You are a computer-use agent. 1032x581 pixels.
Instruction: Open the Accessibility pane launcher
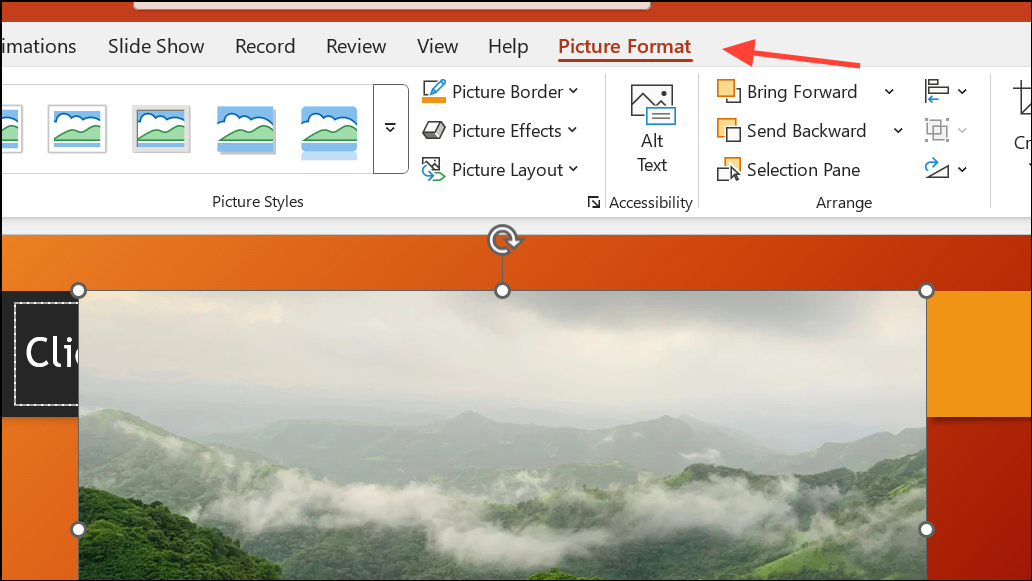click(x=594, y=202)
